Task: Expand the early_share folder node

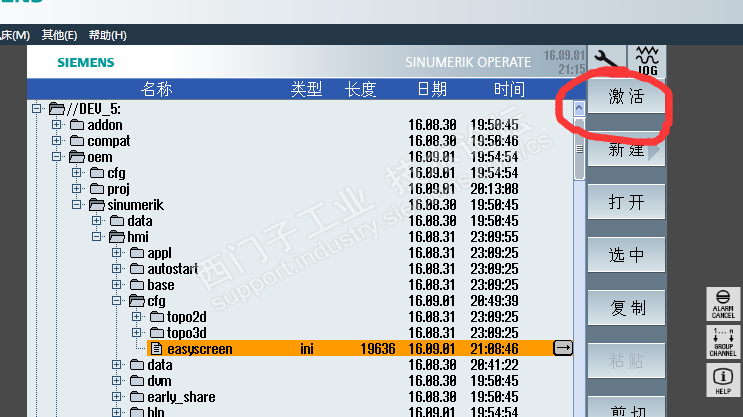Action: pyautogui.click(x=117, y=397)
